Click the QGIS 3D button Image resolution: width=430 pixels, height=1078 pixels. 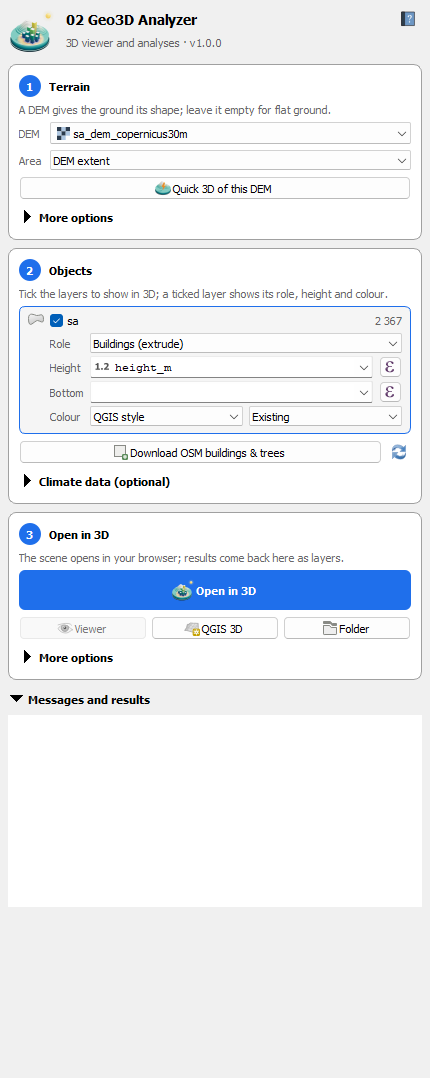point(215,628)
